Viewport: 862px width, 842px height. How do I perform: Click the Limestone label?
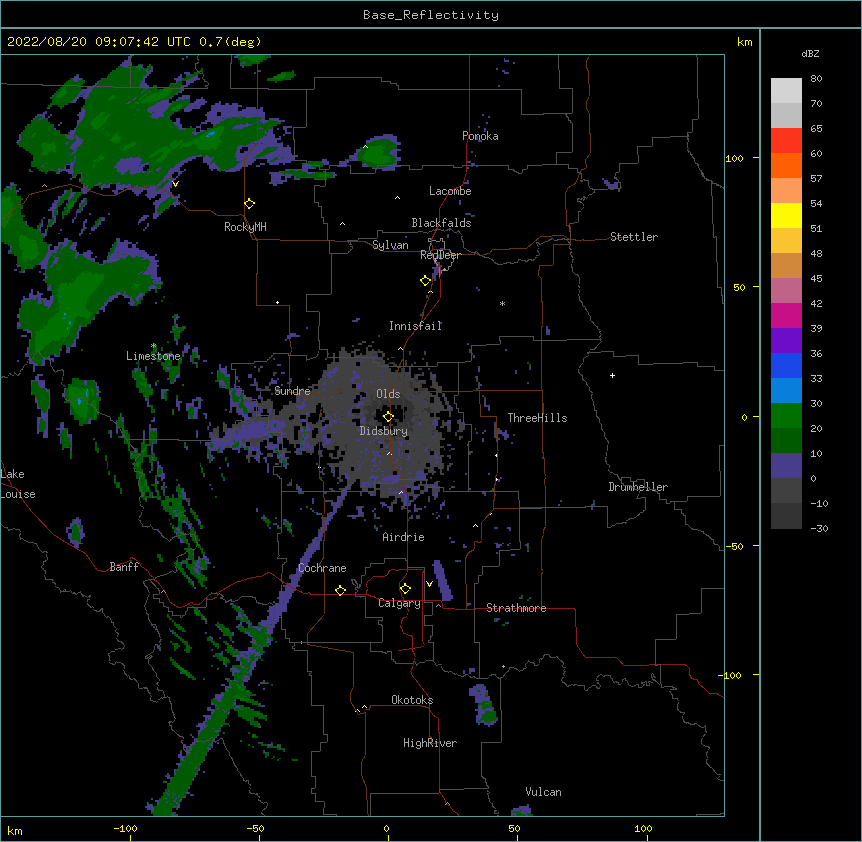pyautogui.click(x=153, y=356)
